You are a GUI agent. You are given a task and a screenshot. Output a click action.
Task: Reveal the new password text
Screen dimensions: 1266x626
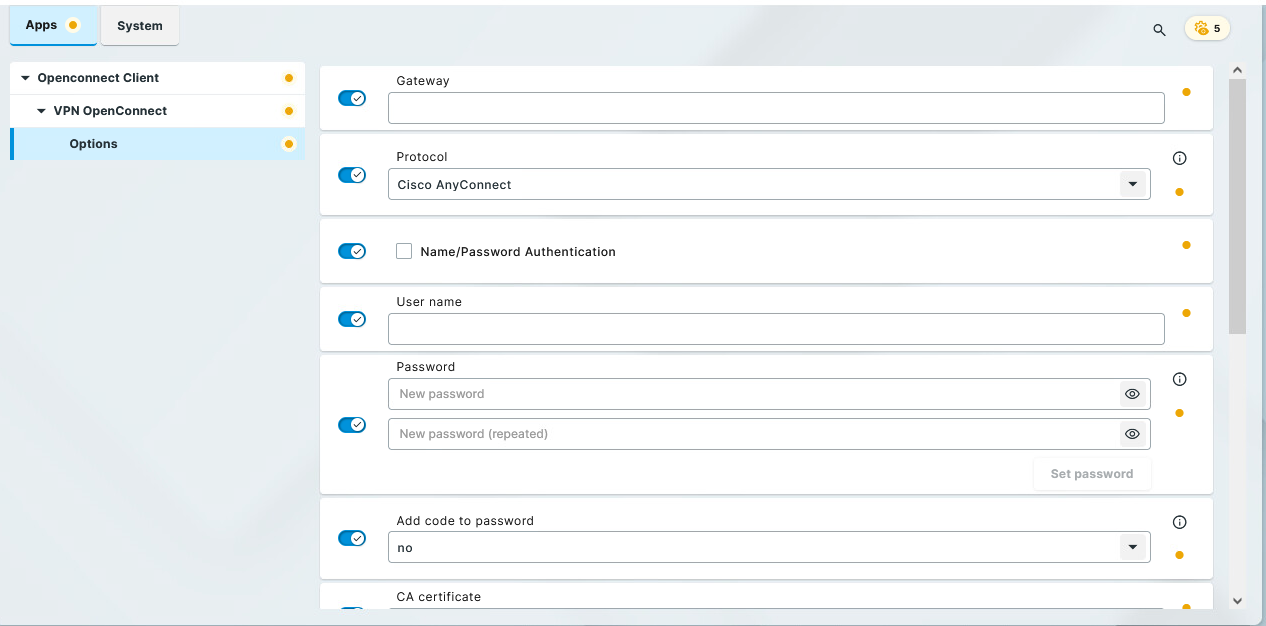click(1132, 393)
